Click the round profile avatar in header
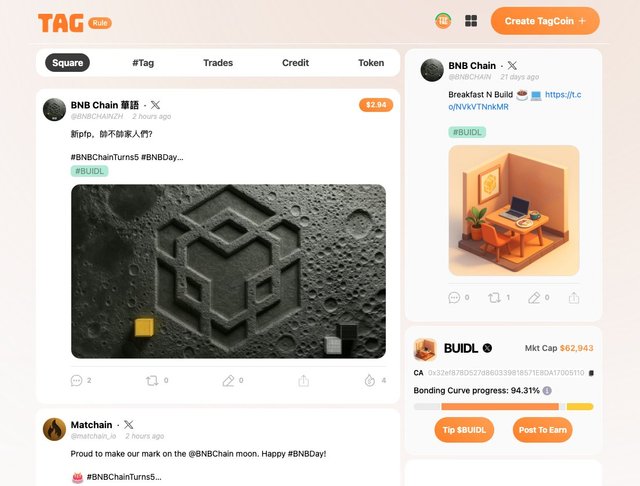 tap(443, 21)
